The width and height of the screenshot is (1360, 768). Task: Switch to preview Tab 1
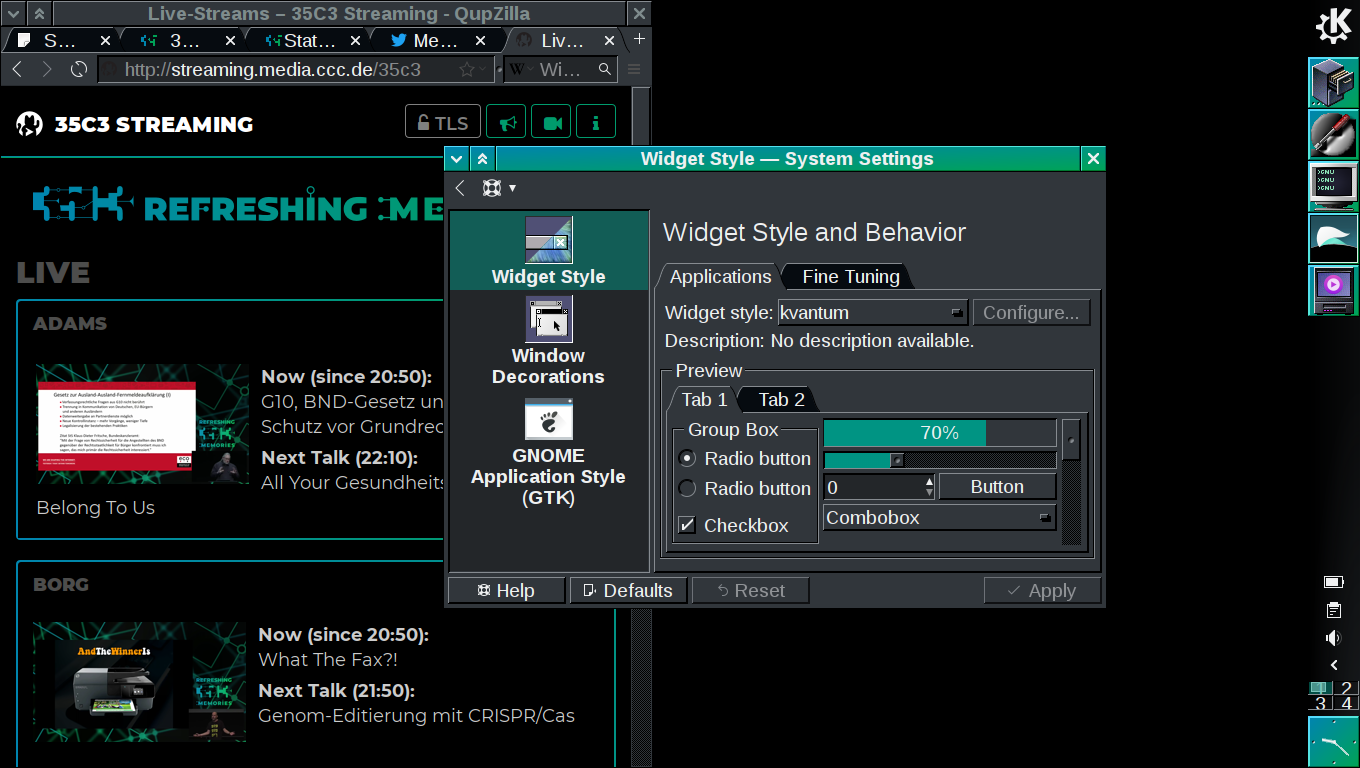coord(704,400)
